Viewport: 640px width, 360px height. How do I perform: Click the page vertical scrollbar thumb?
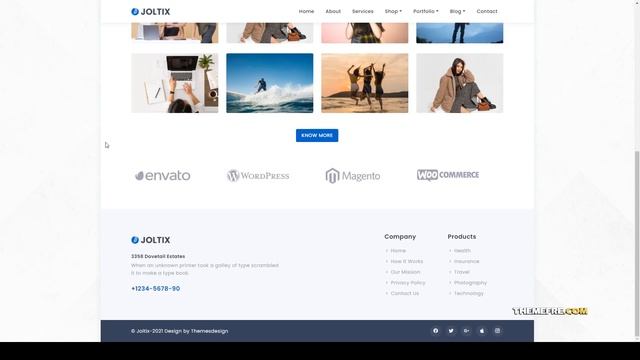(x=637, y=244)
